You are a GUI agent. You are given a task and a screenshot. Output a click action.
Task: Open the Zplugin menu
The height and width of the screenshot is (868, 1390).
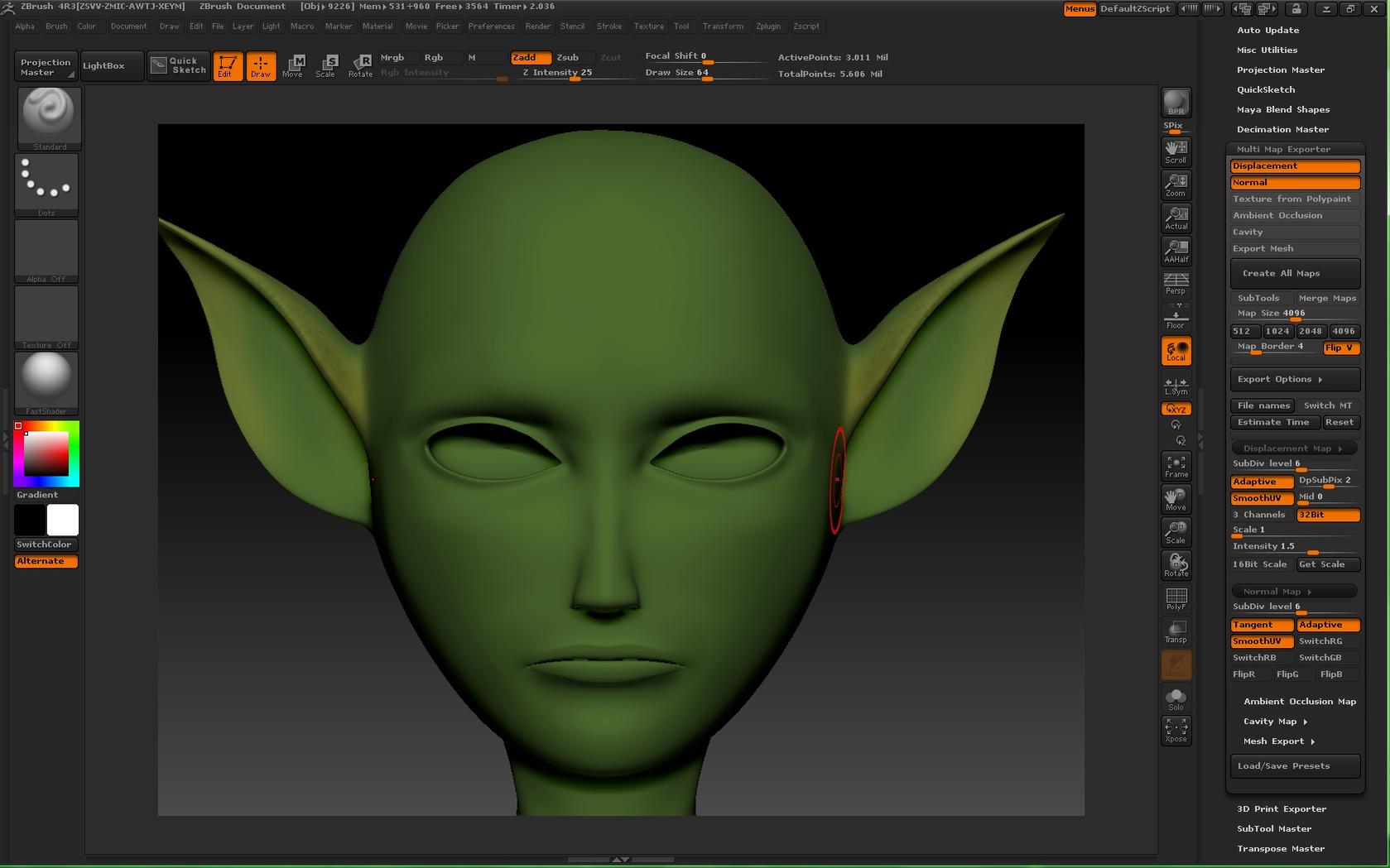(x=767, y=26)
